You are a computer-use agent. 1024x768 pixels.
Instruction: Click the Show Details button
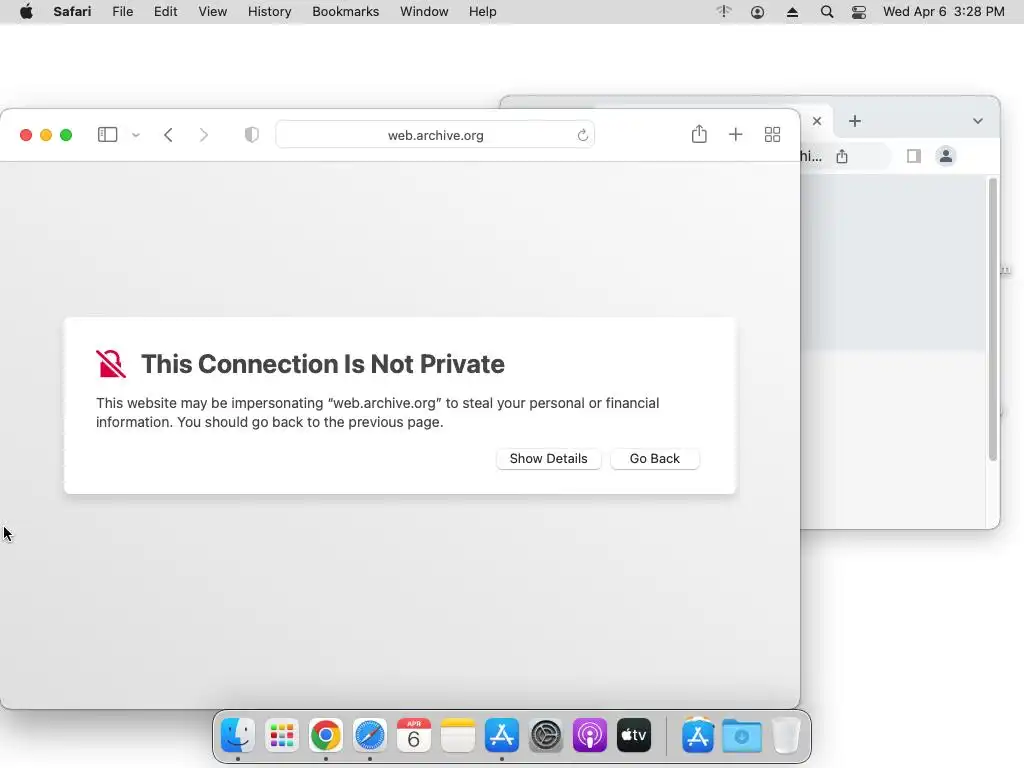point(549,458)
